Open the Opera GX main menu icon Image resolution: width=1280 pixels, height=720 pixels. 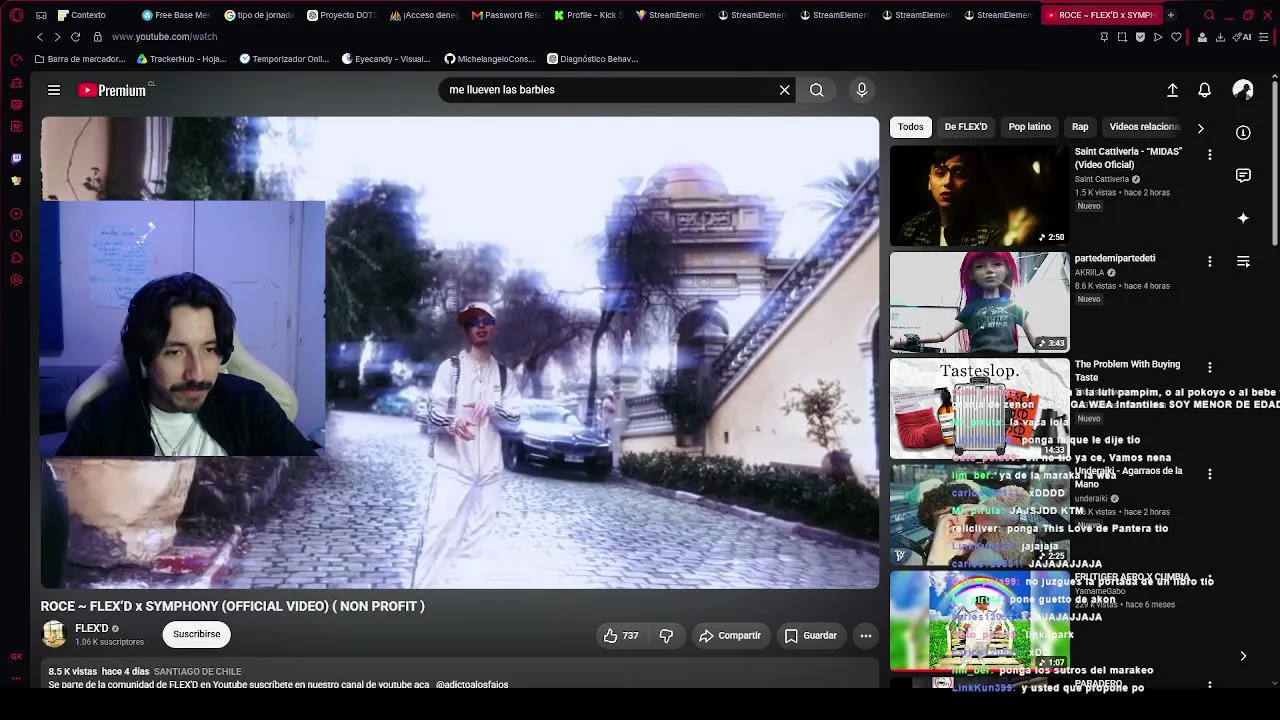(16, 15)
